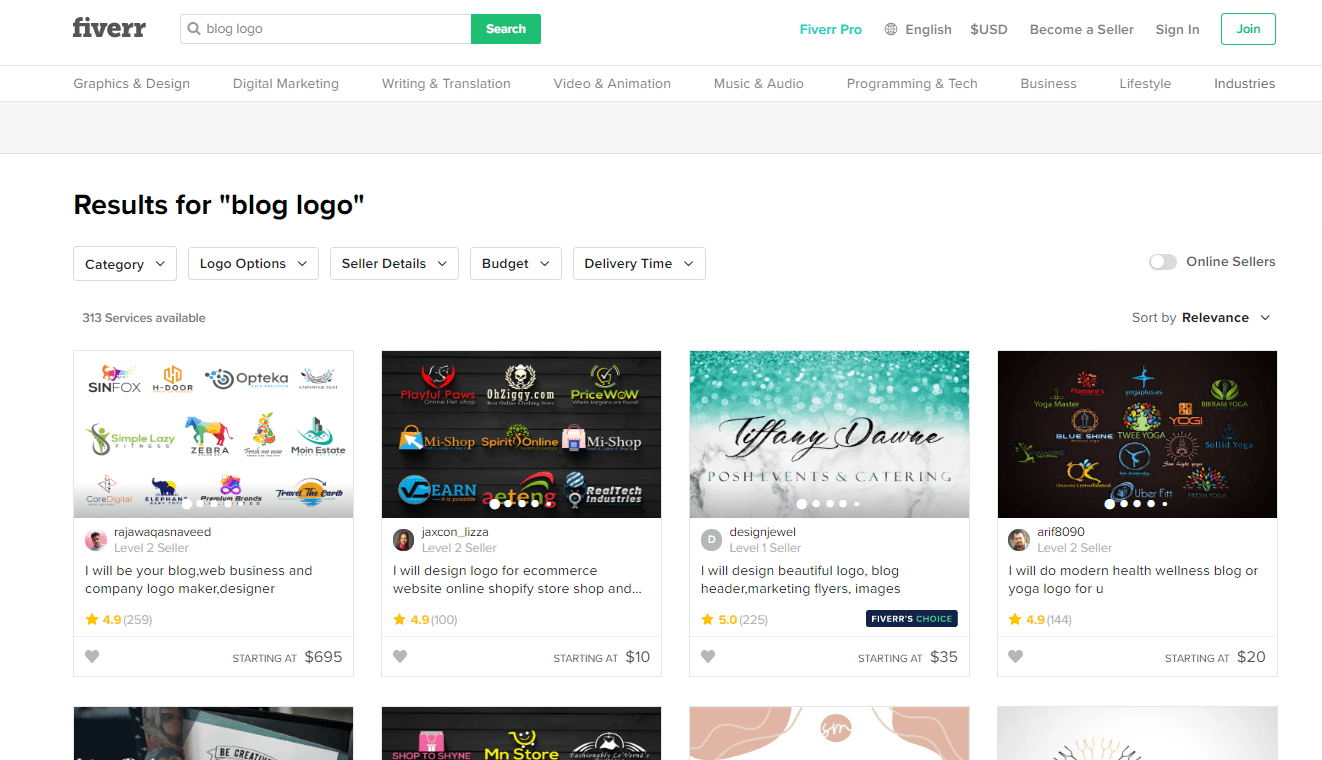
Task: Open the Sort by Relevance dropdown
Action: pyautogui.click(x=1201, y=318)
